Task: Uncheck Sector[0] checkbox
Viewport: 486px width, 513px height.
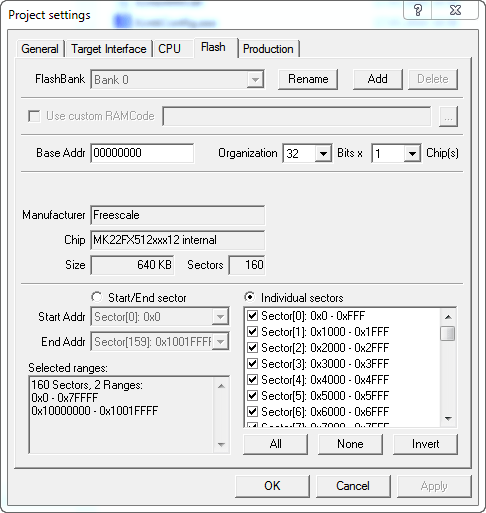Action: [x=252, y=315]
